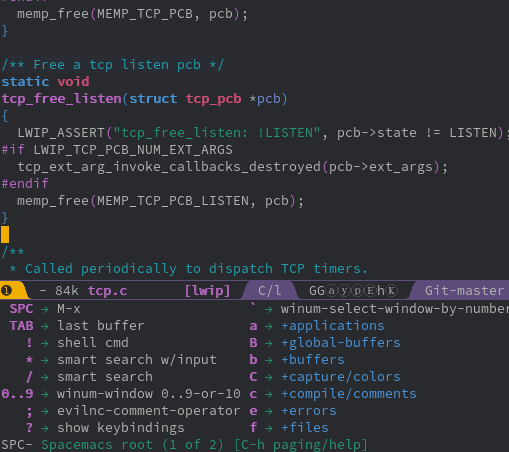Click the '#endif' directive line

tap(25, 184)
